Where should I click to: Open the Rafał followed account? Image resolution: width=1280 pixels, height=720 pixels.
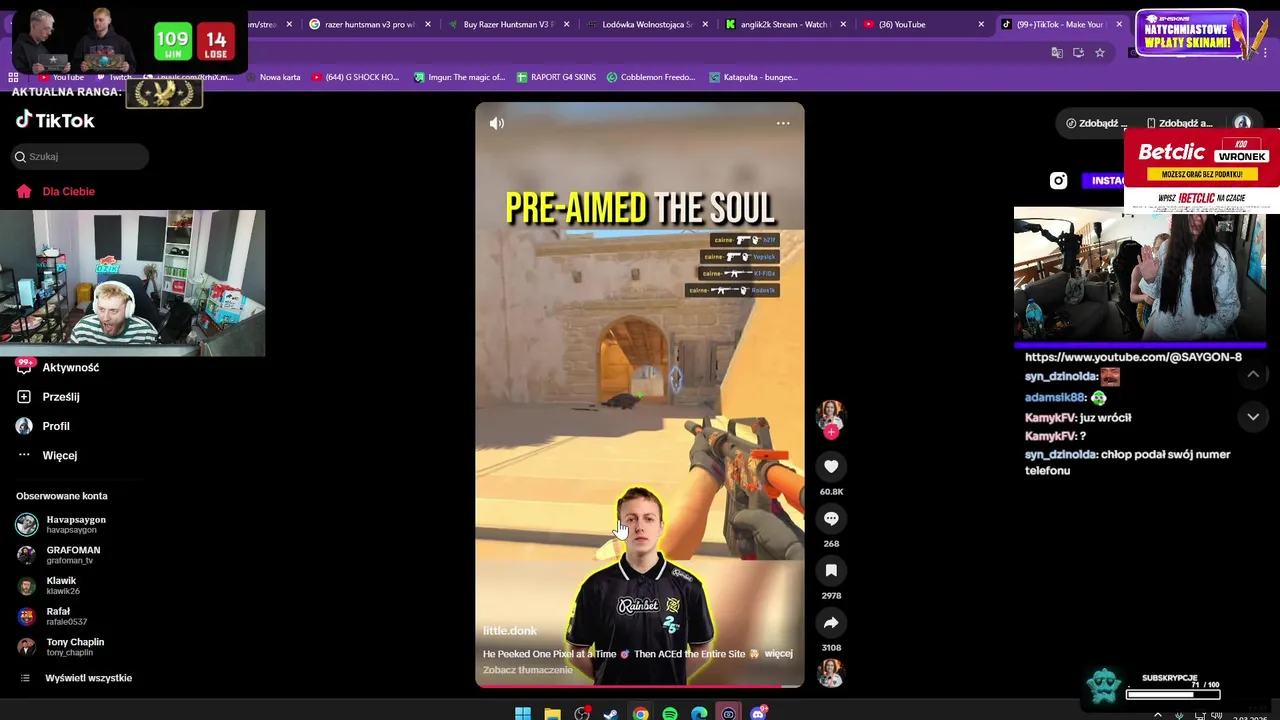tap(52, 616)
